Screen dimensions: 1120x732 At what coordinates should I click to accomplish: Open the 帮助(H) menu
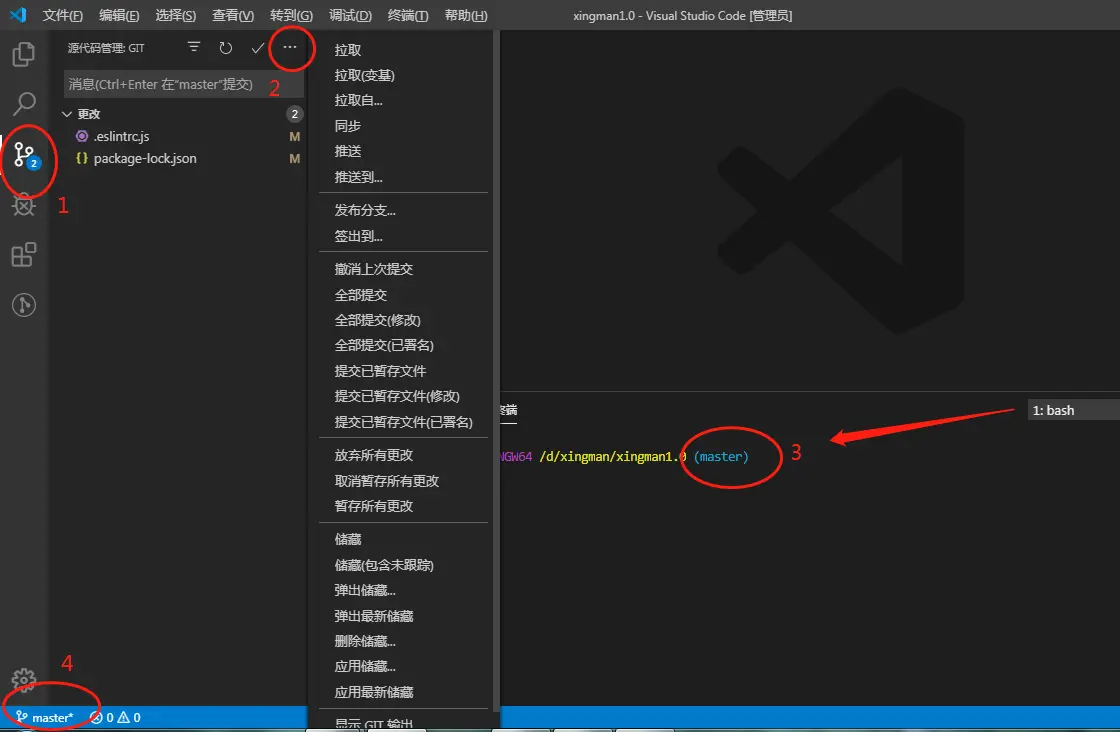point(466,15)
